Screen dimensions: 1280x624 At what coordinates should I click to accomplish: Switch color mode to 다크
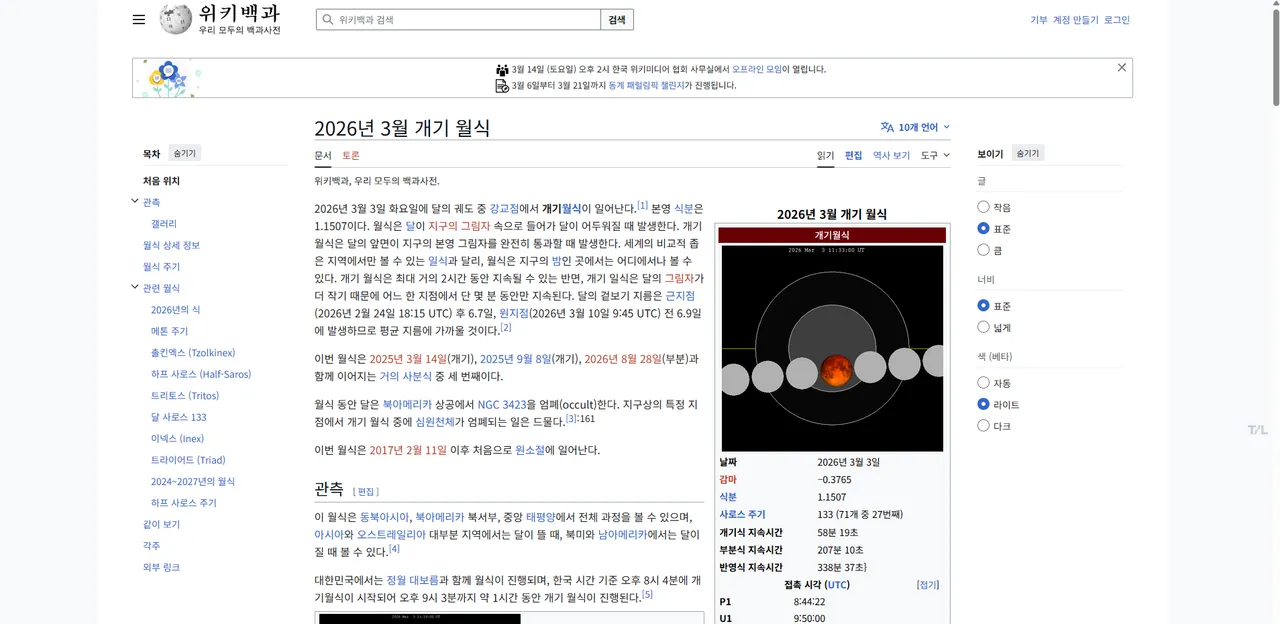983,426
